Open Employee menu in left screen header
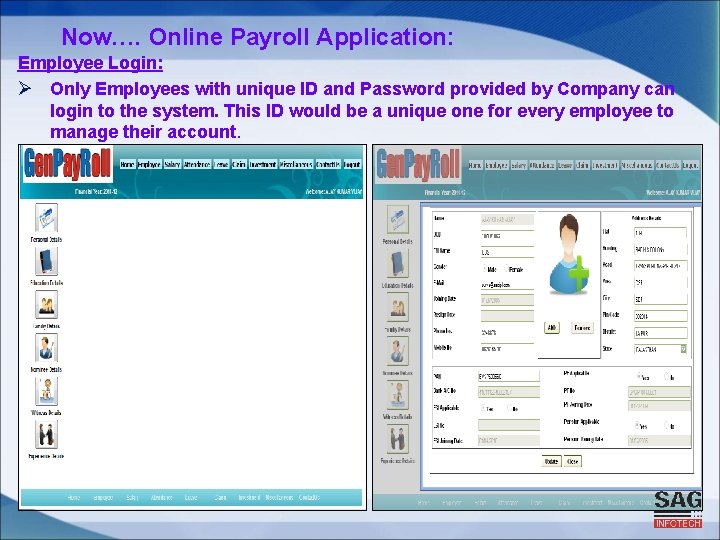Screen dimensions: 720x540 click(x=149, y=164)
